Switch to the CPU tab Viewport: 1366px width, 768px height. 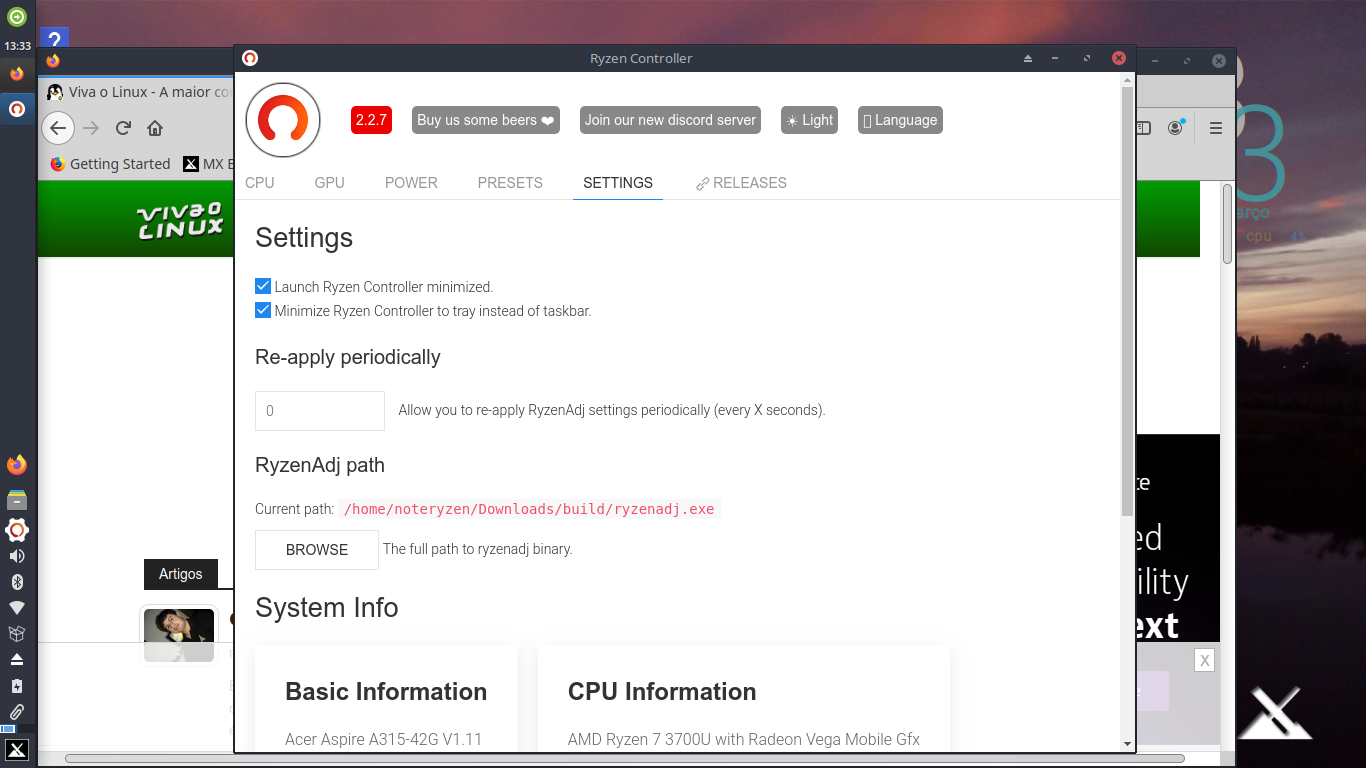click(260, 183)
